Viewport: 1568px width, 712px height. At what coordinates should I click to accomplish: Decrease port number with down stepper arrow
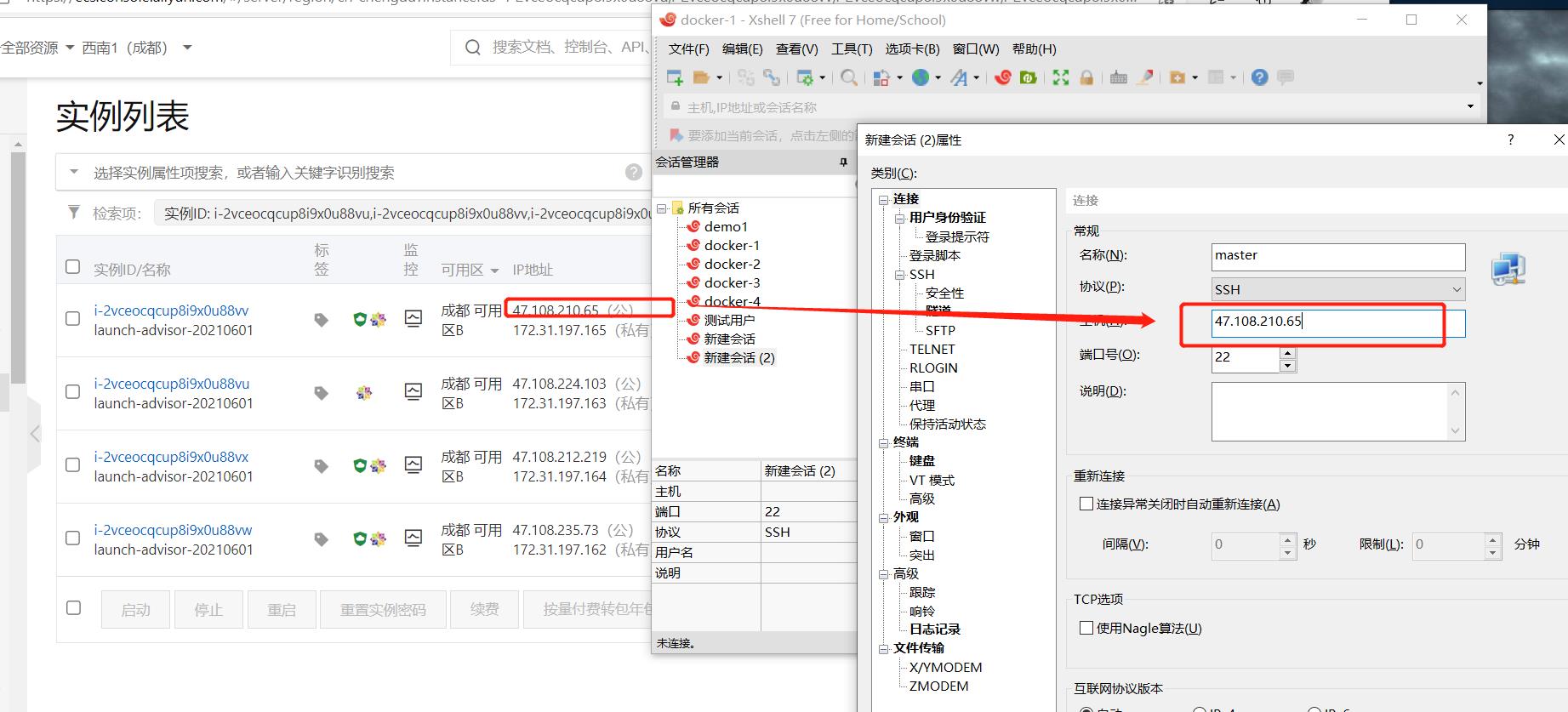1288,366
